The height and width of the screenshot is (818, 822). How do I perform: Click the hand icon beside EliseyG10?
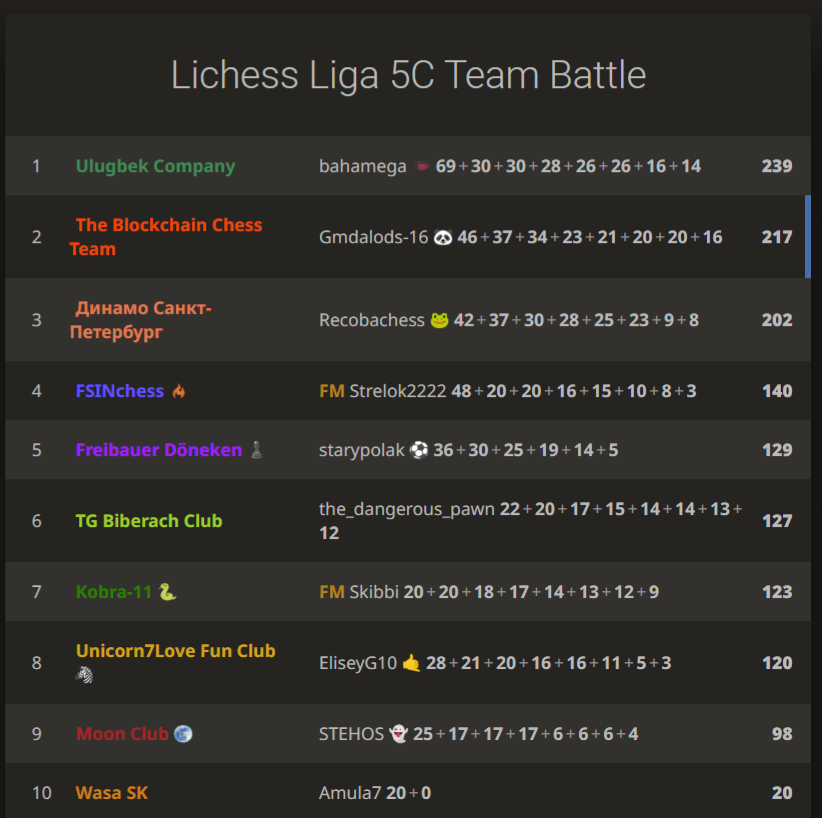412,663
